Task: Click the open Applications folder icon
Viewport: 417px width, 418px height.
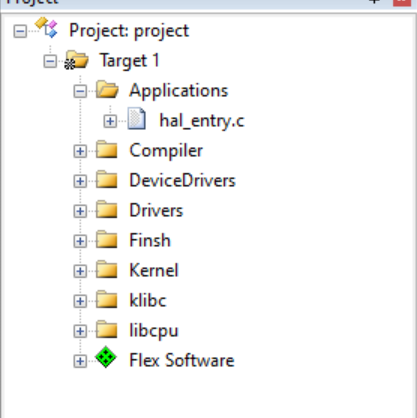Action: point(107,89)
